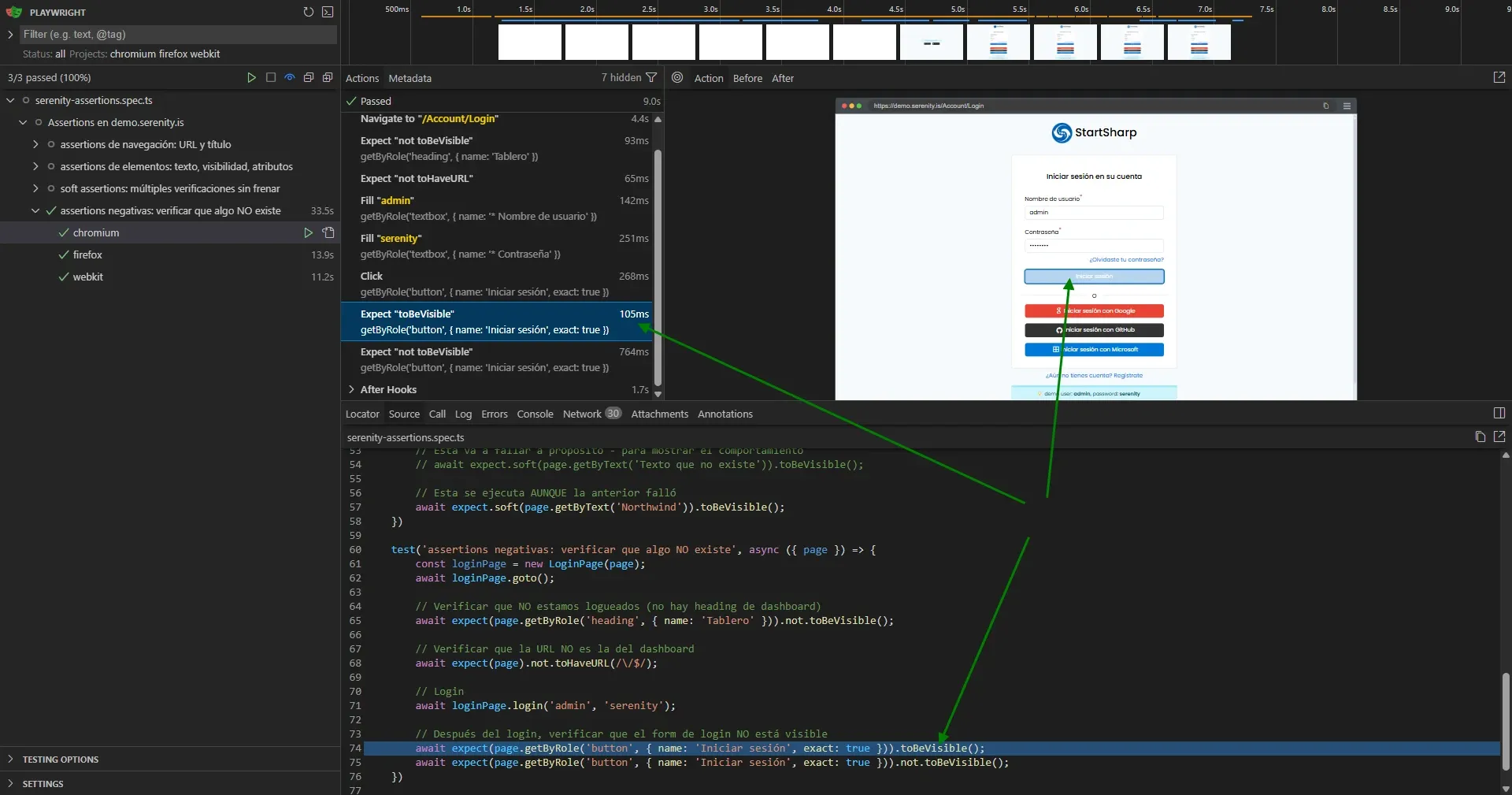Open trace in external window icon
Viewport: 1512px width, 795px height.
1499,77
